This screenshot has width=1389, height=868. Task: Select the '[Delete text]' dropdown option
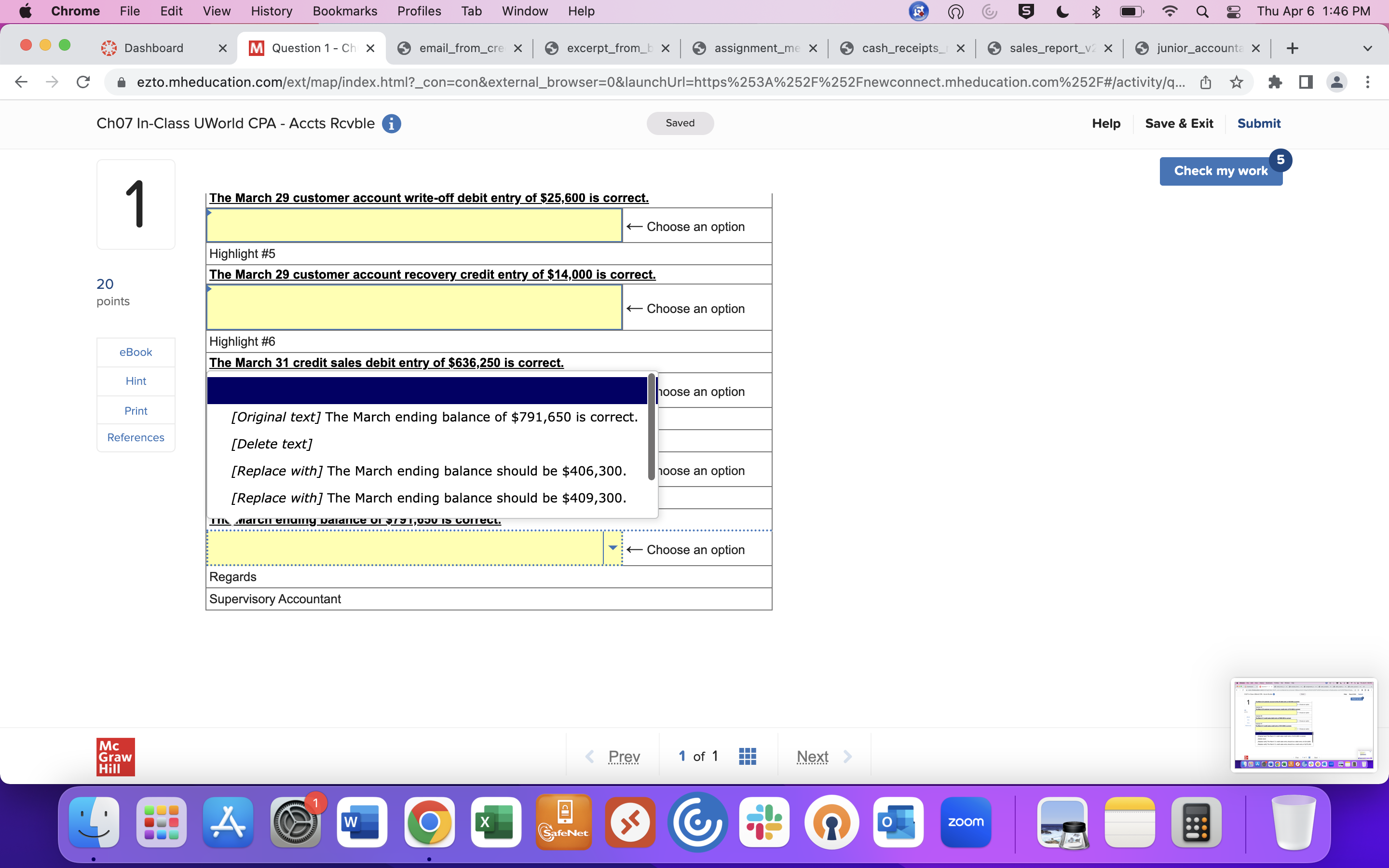click(x=271, y=443)
